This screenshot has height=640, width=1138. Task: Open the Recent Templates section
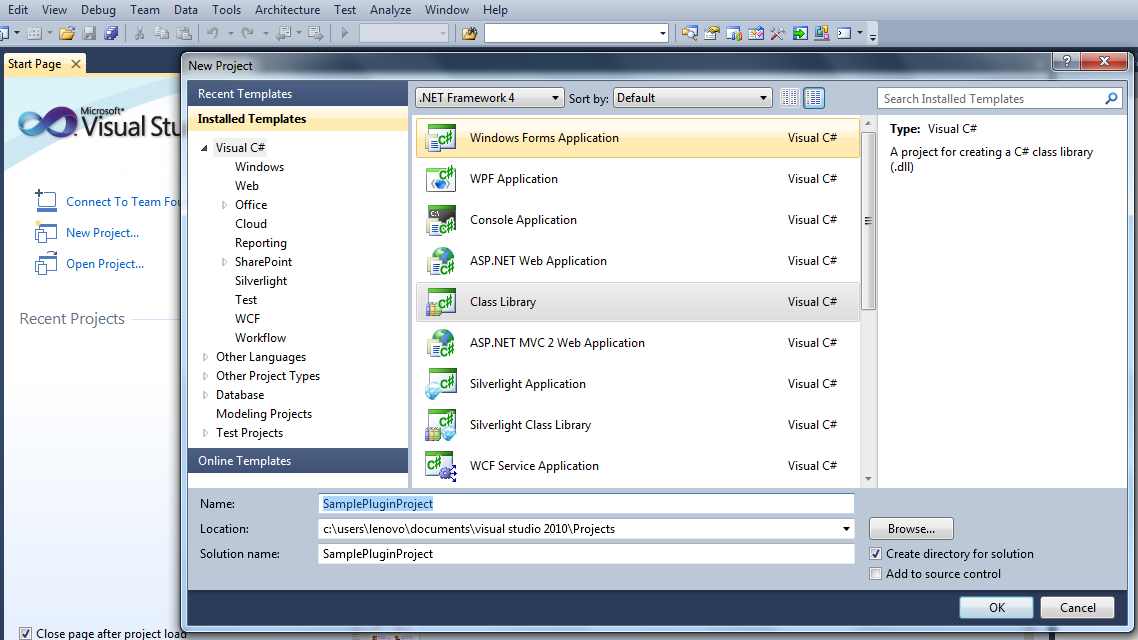pyautogui.click(x=298, y=94)
